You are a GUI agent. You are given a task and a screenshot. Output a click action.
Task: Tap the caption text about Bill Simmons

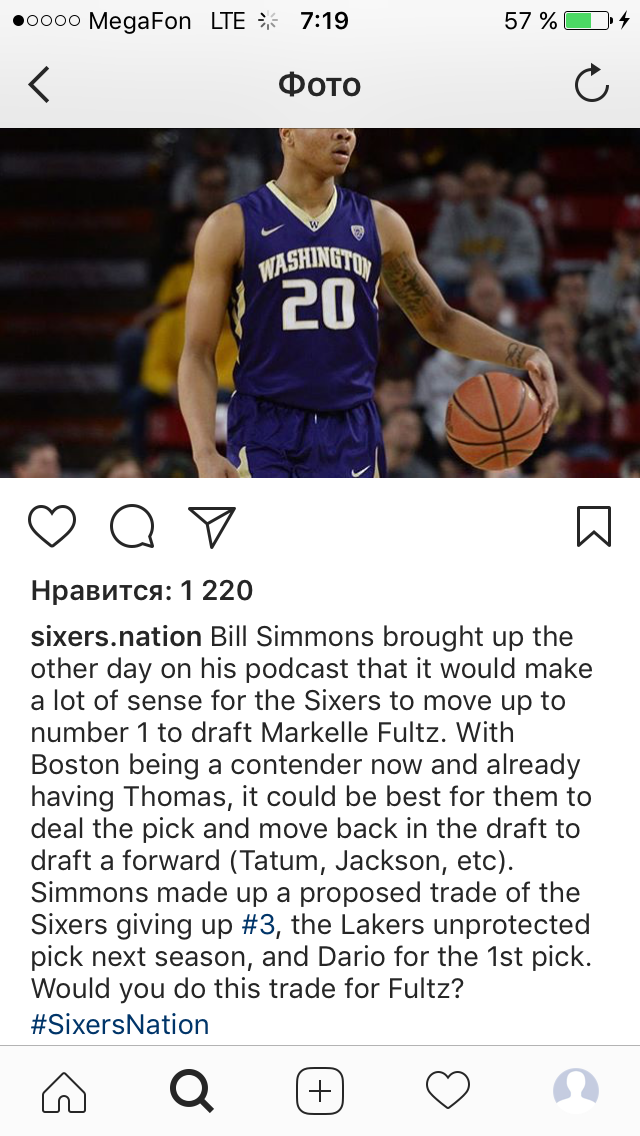tap(312, 812)
